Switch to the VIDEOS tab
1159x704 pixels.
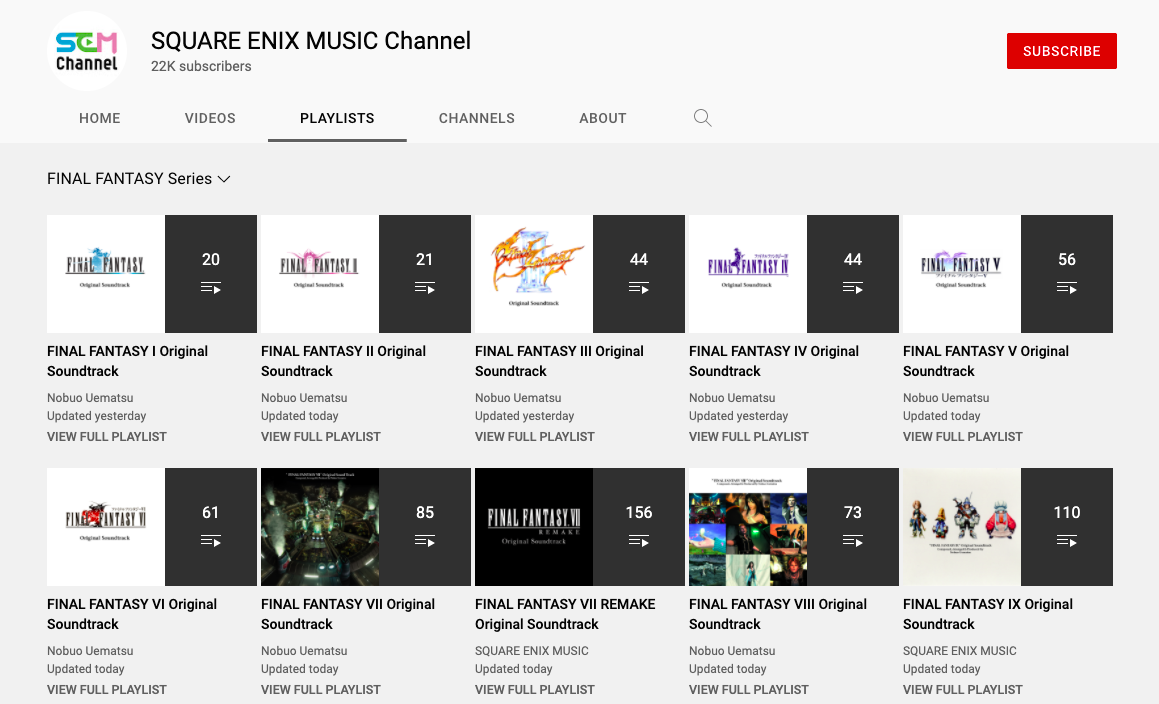(210, 118)
